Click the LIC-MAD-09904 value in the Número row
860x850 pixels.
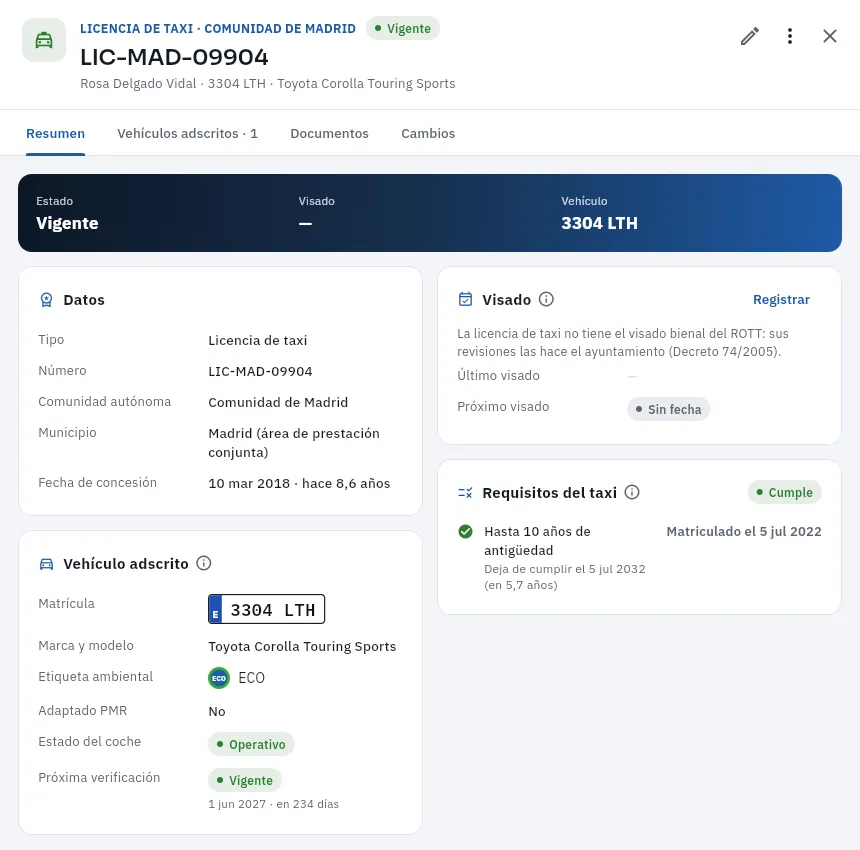coord(260,371)
